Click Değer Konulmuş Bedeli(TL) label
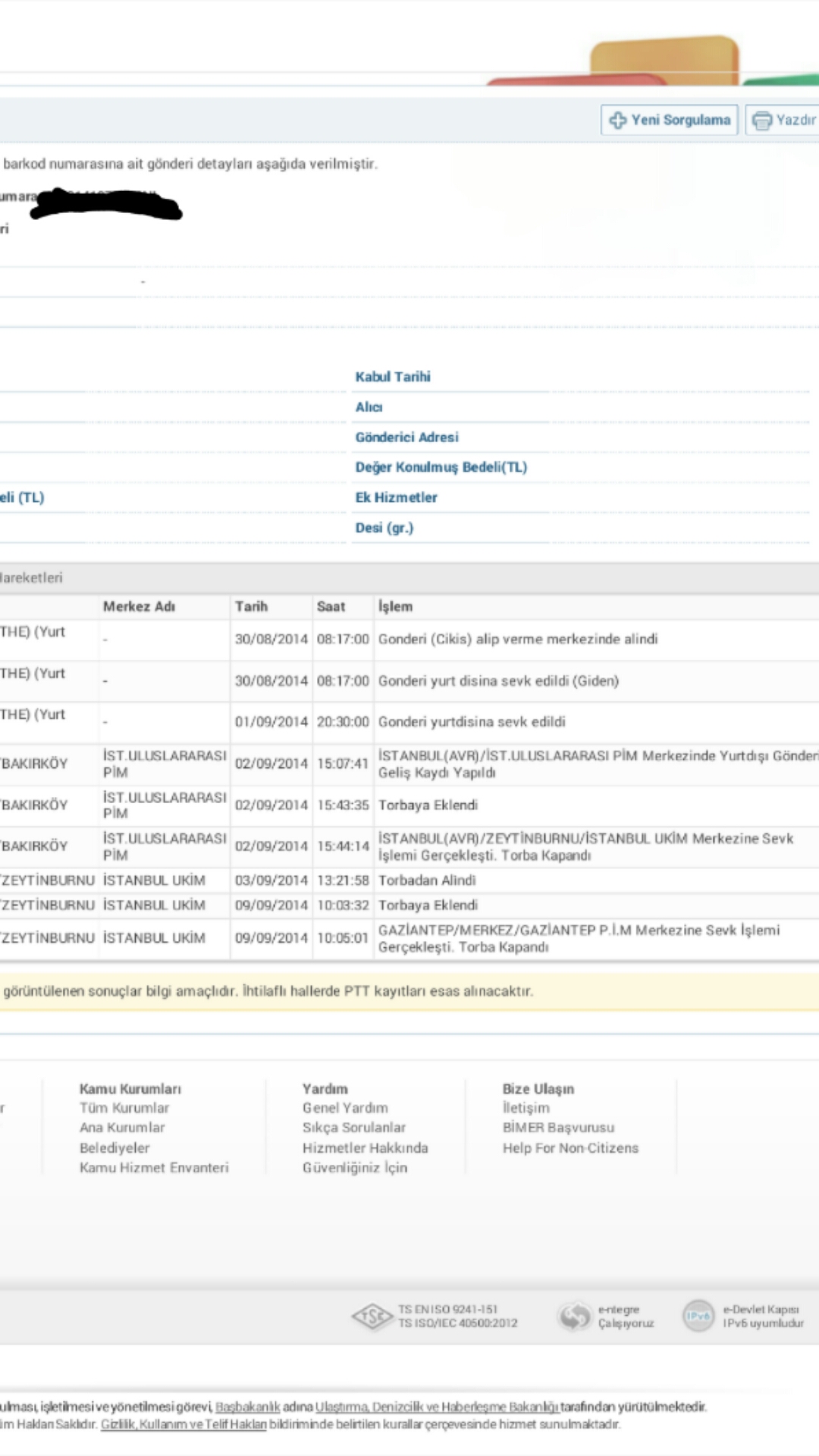819x1456 pixels. (441, 468)
